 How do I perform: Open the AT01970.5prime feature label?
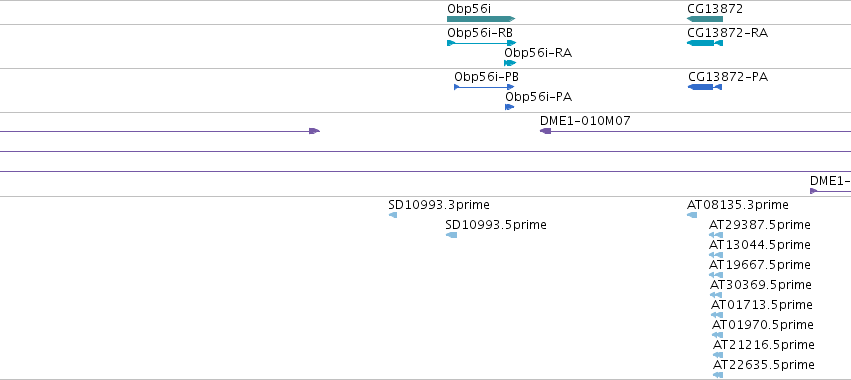[x=763, y=325]
